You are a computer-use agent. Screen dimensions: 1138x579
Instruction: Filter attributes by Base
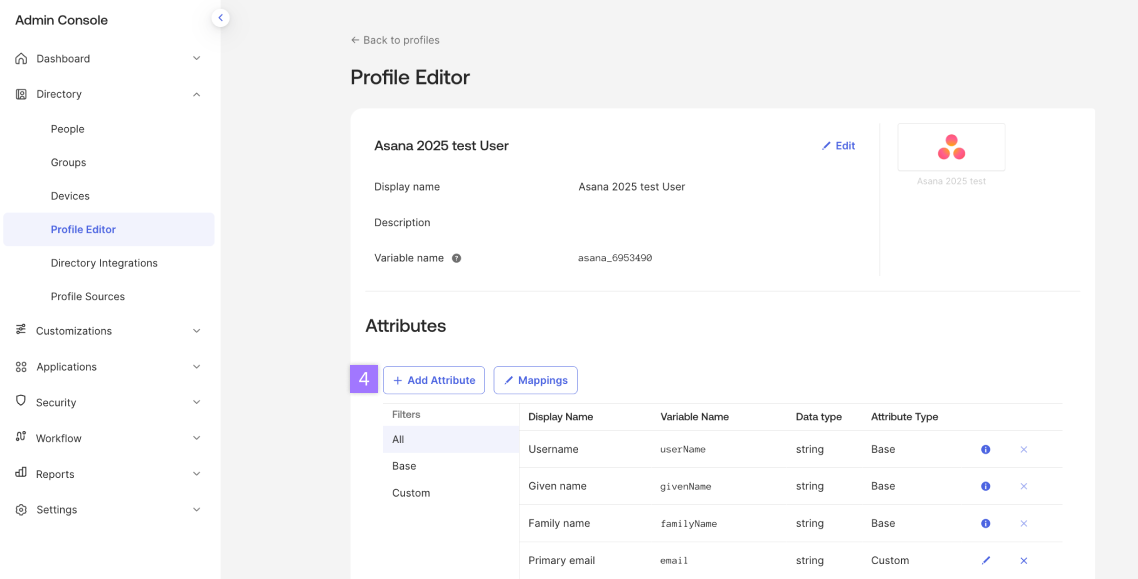[x=404, y=466]
